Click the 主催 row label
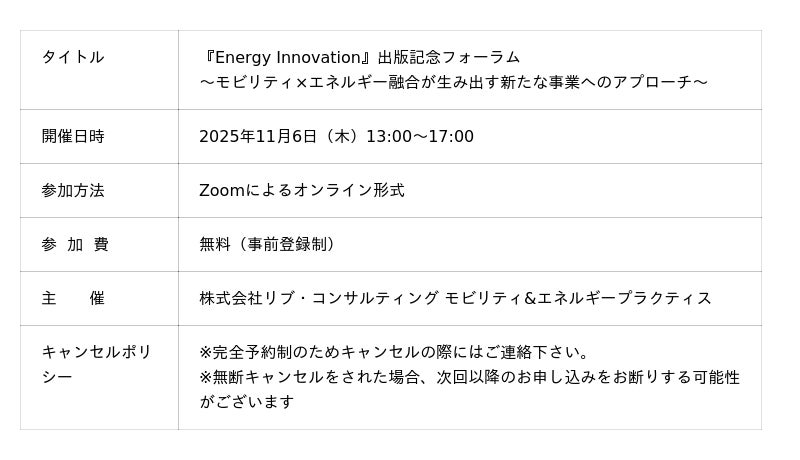 [x=73, y=298]
